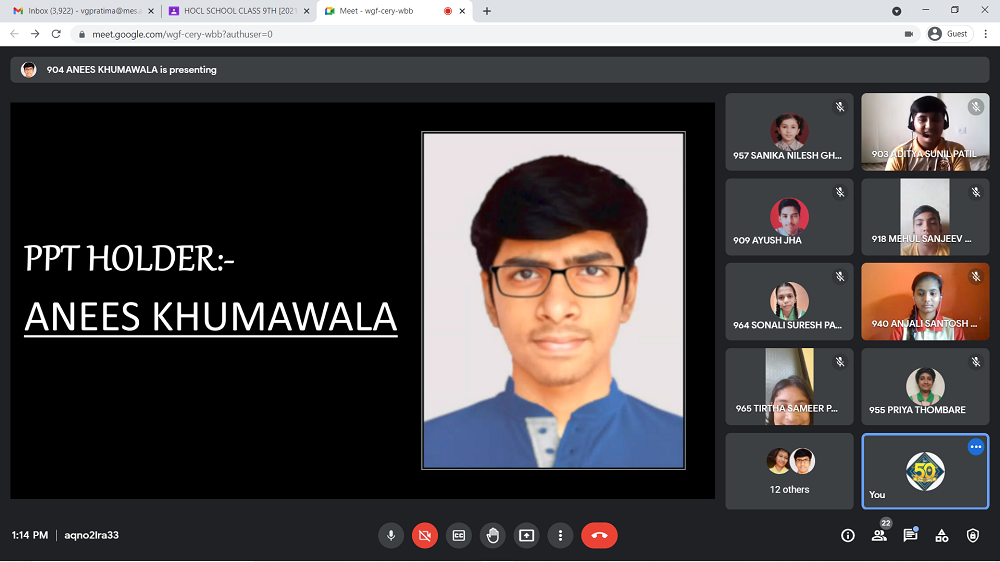Select the 955 PRIYA THOMBARE participant tile
1000x562 pixels.
pos(925,386)
